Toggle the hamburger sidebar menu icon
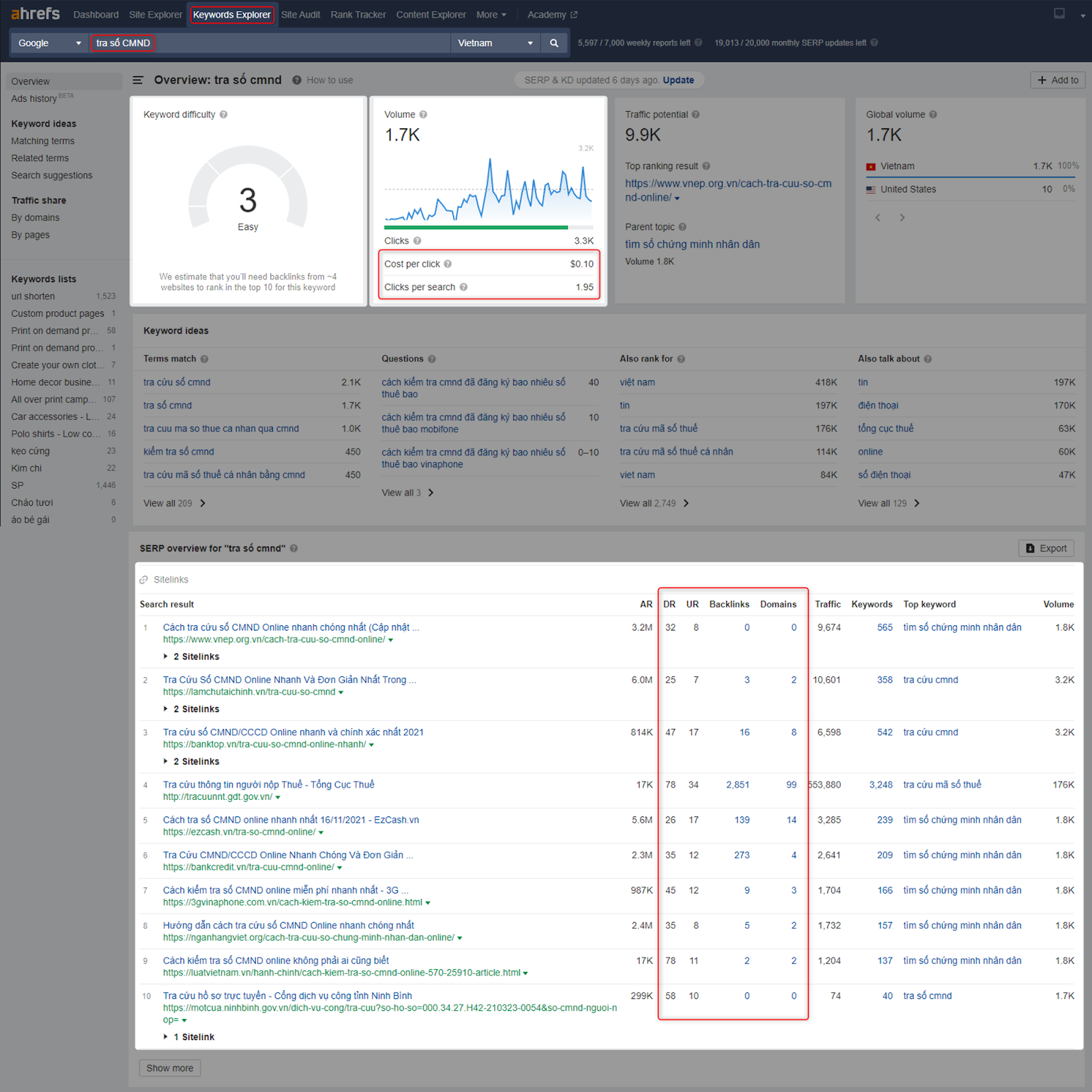This screenshot has height=1092, width=1092. (x=138, y=80)
